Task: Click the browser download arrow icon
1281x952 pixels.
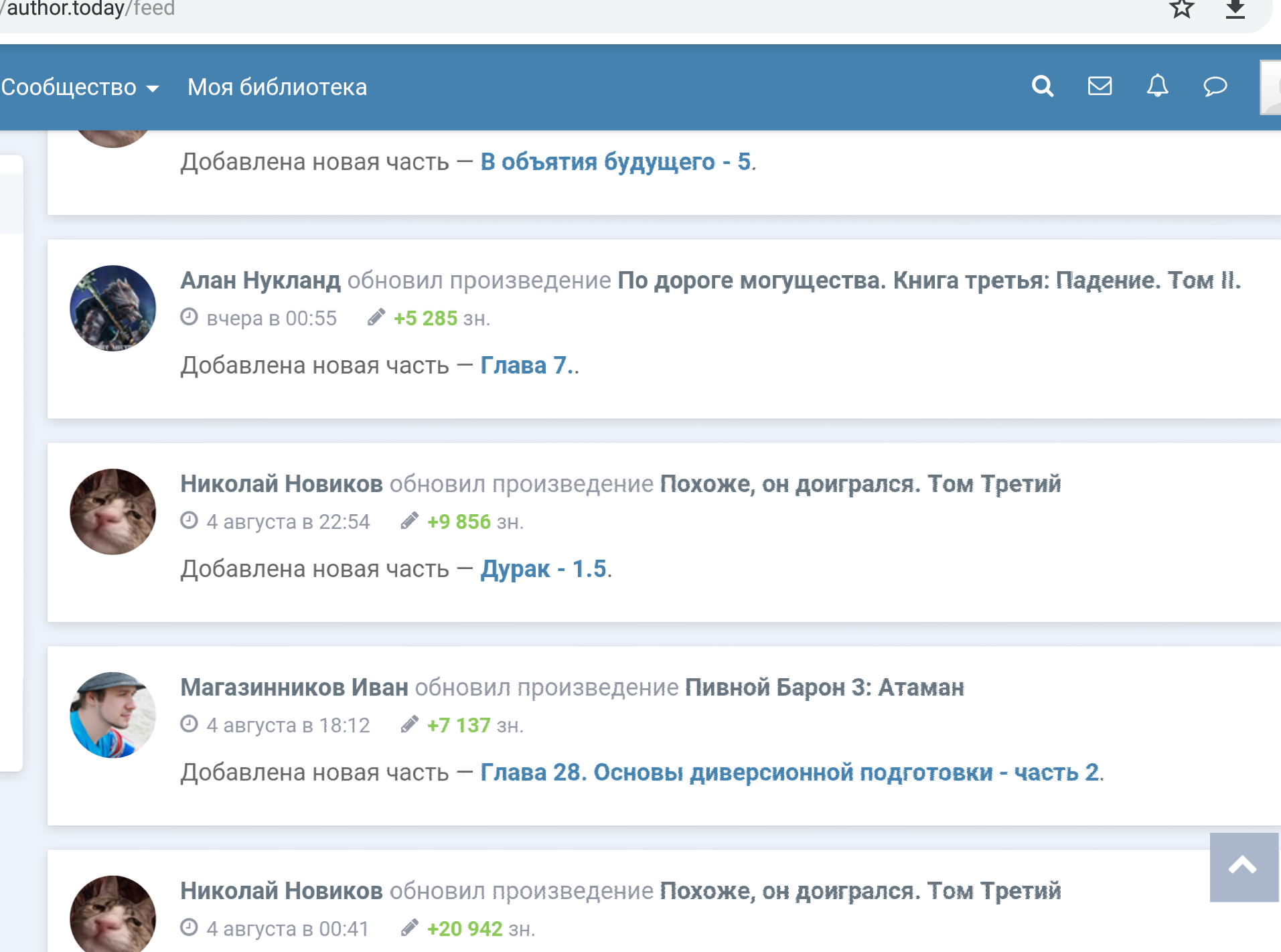Action: coord(1235,9)
